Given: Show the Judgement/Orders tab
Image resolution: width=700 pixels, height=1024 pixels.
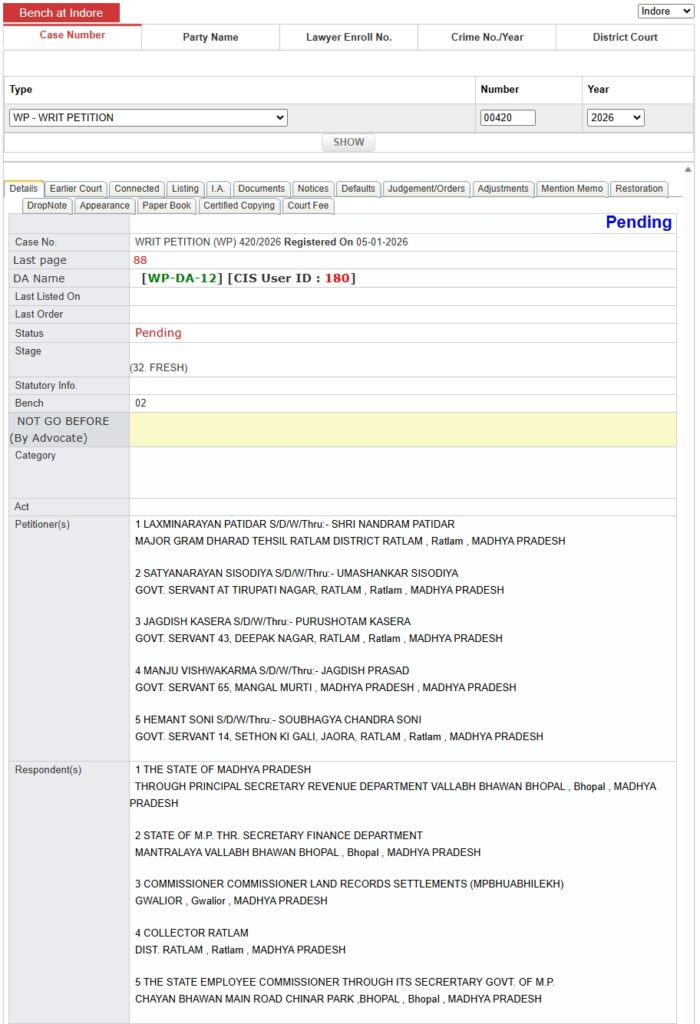Looking at the screenshot, I should [426, 189].
